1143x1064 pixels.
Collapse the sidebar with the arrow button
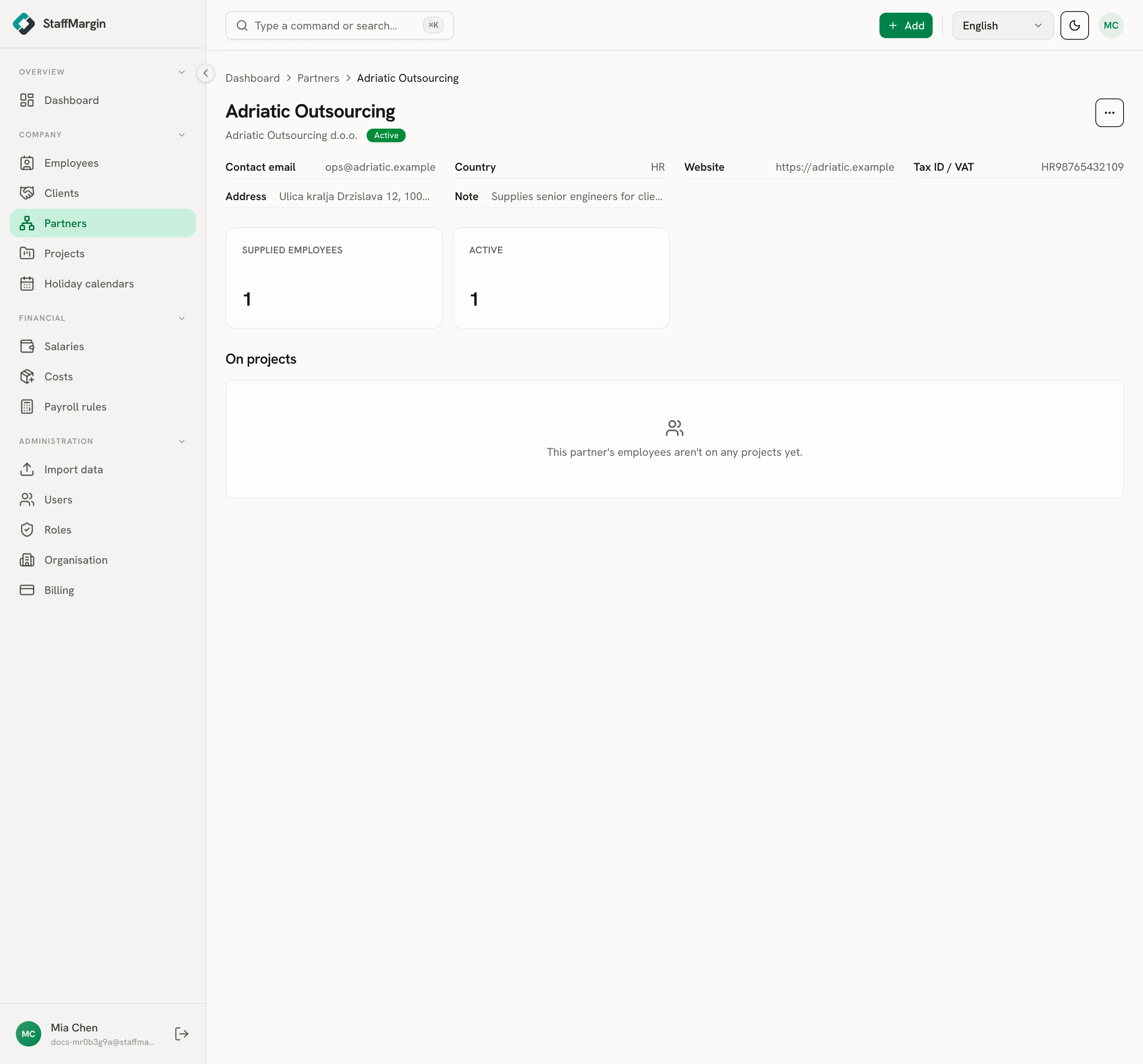(205, 73)
